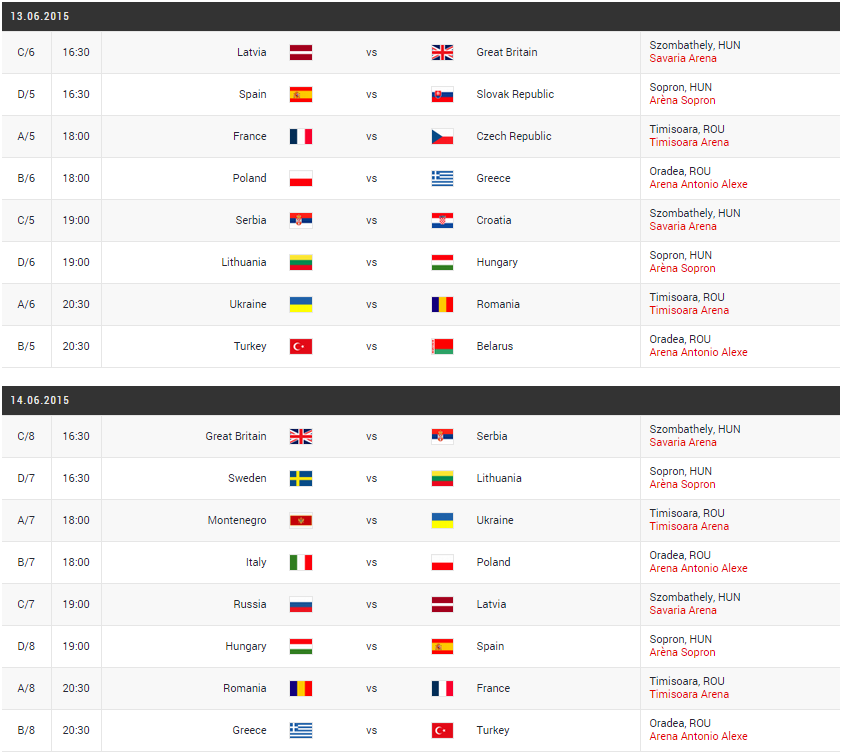Click the Belarus flag icon

pyautogui.click(x=442, y=347)
